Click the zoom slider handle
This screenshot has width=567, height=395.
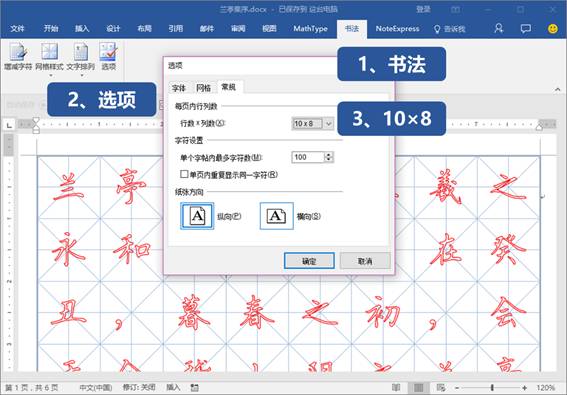[492, 388]
